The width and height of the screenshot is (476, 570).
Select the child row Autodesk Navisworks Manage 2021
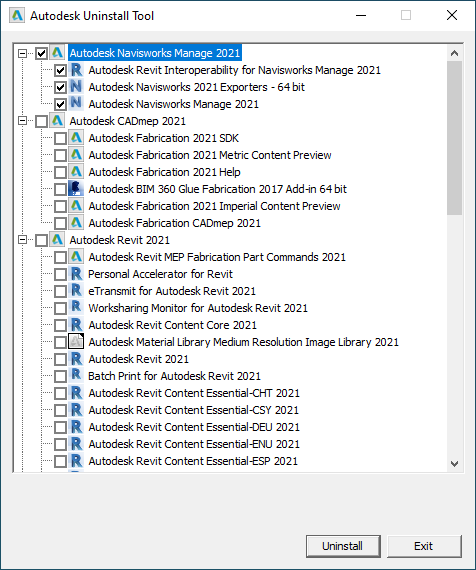pyautogui.click(x=173, y=104)
